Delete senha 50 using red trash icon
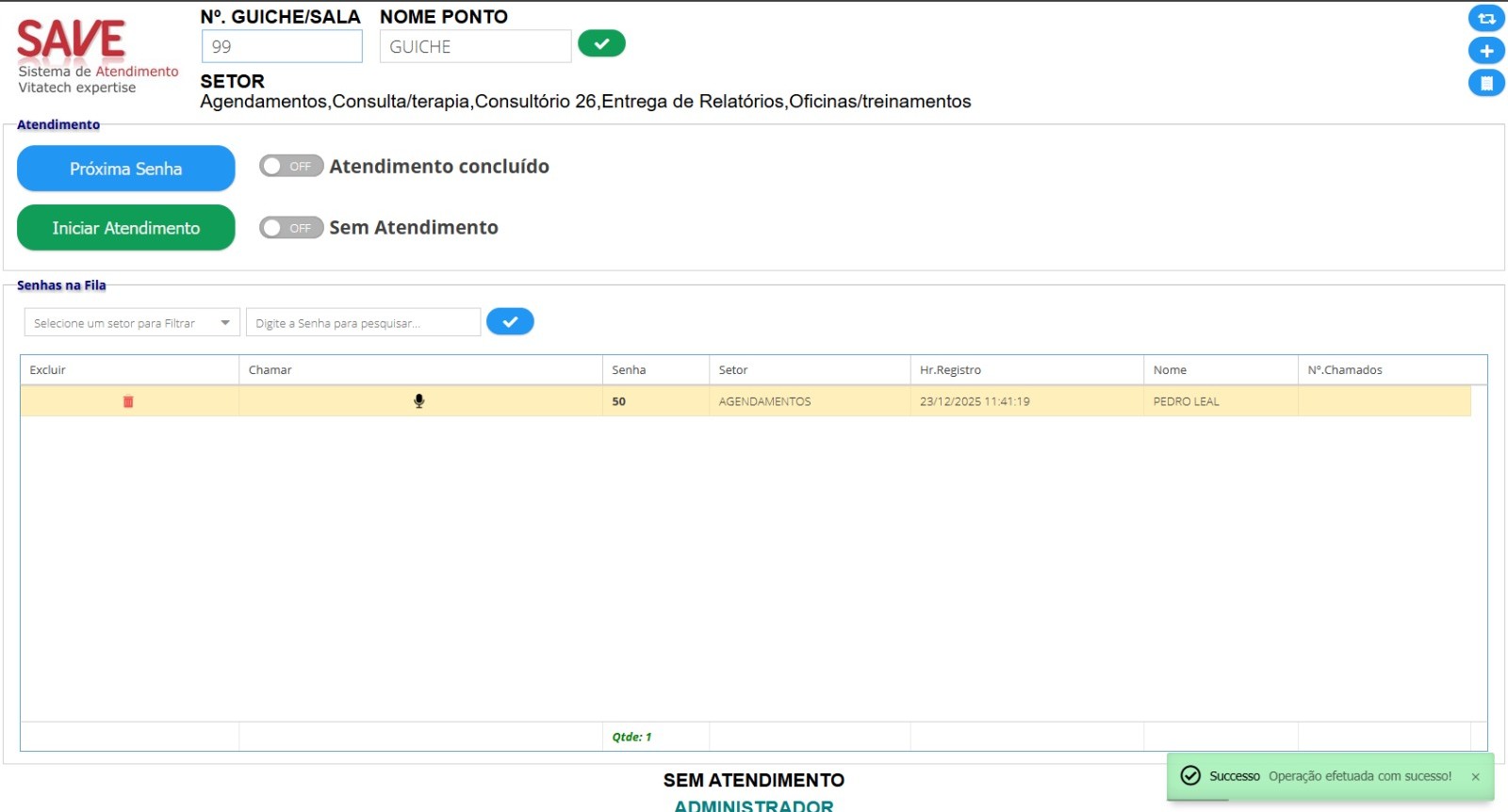1508x812 pixels. 128,401
